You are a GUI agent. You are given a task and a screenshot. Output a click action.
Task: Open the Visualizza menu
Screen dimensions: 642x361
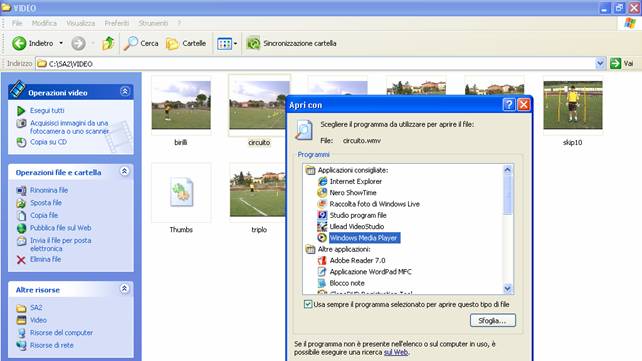[x=81, y=23]
